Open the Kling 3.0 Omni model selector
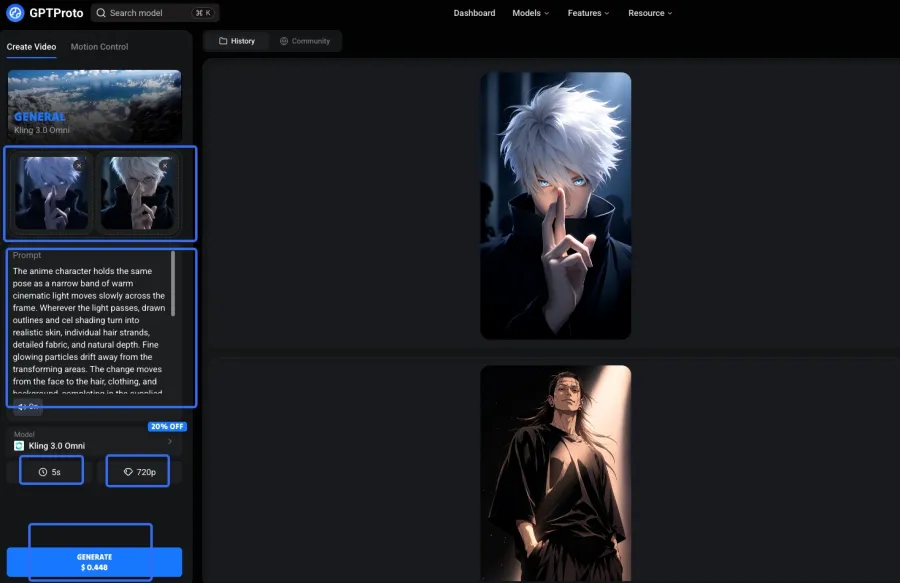The height and width of the screenshot is (583, 900). [94, 441]
